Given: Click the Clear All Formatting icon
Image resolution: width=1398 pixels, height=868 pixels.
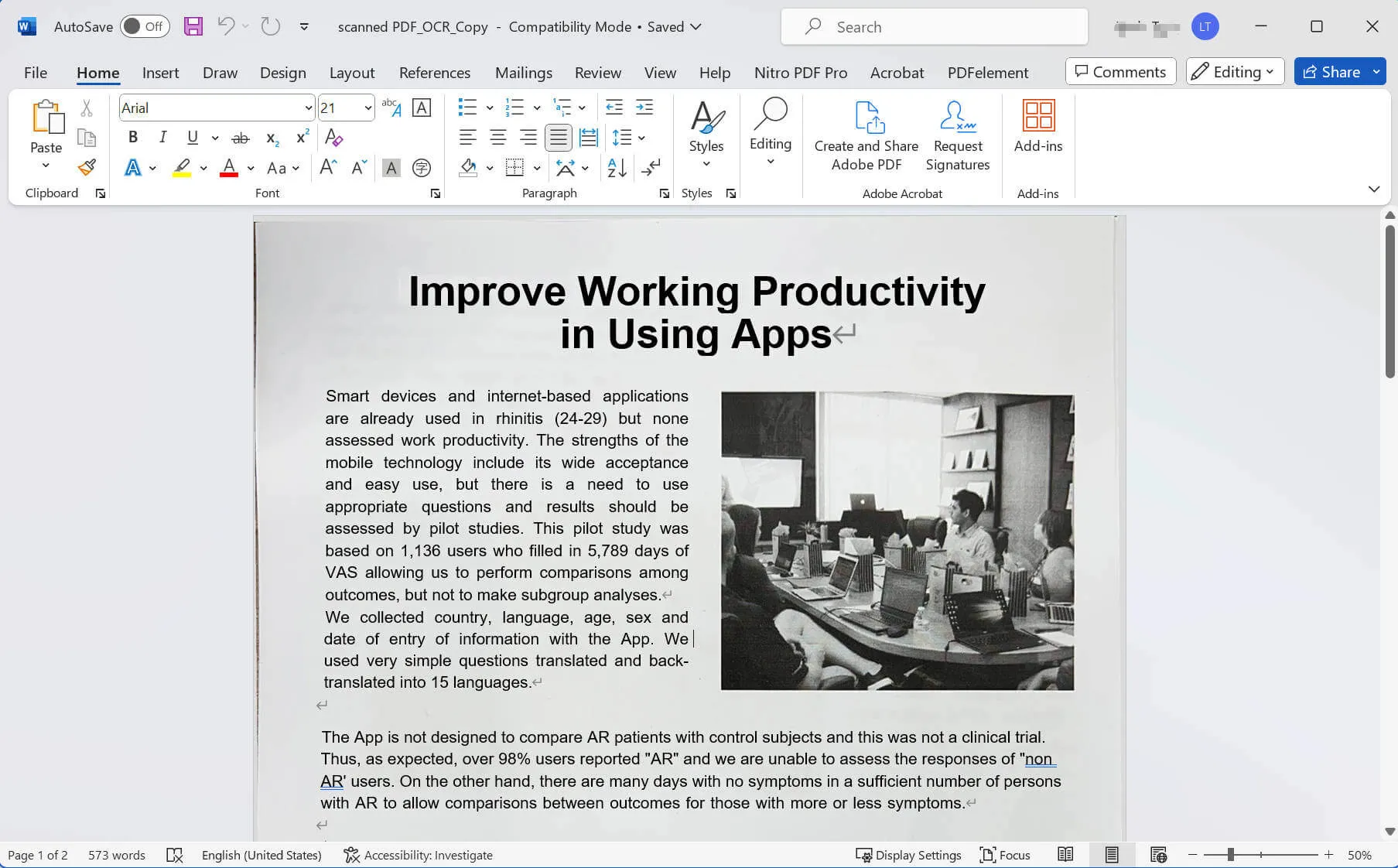Looking at the screenshot, I should click(x=333, y=138).
